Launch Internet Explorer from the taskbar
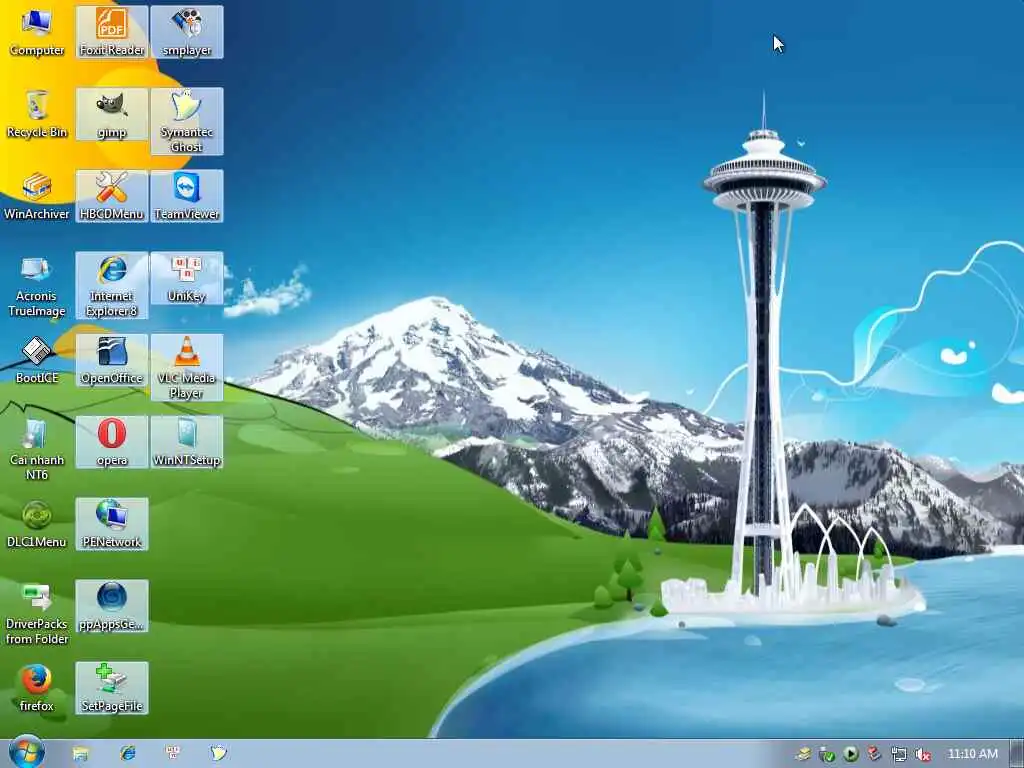 point(128,754)
